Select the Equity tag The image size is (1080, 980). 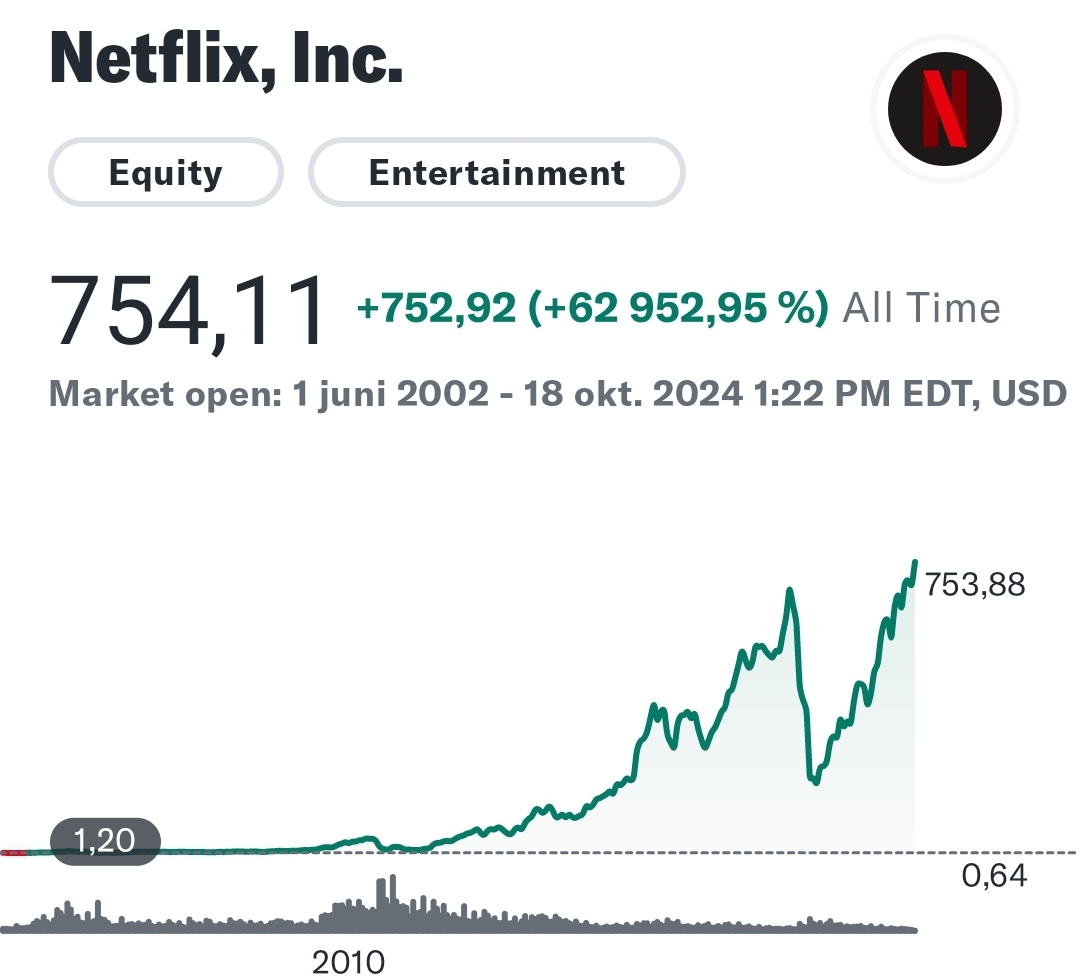(x=166, y=173)
